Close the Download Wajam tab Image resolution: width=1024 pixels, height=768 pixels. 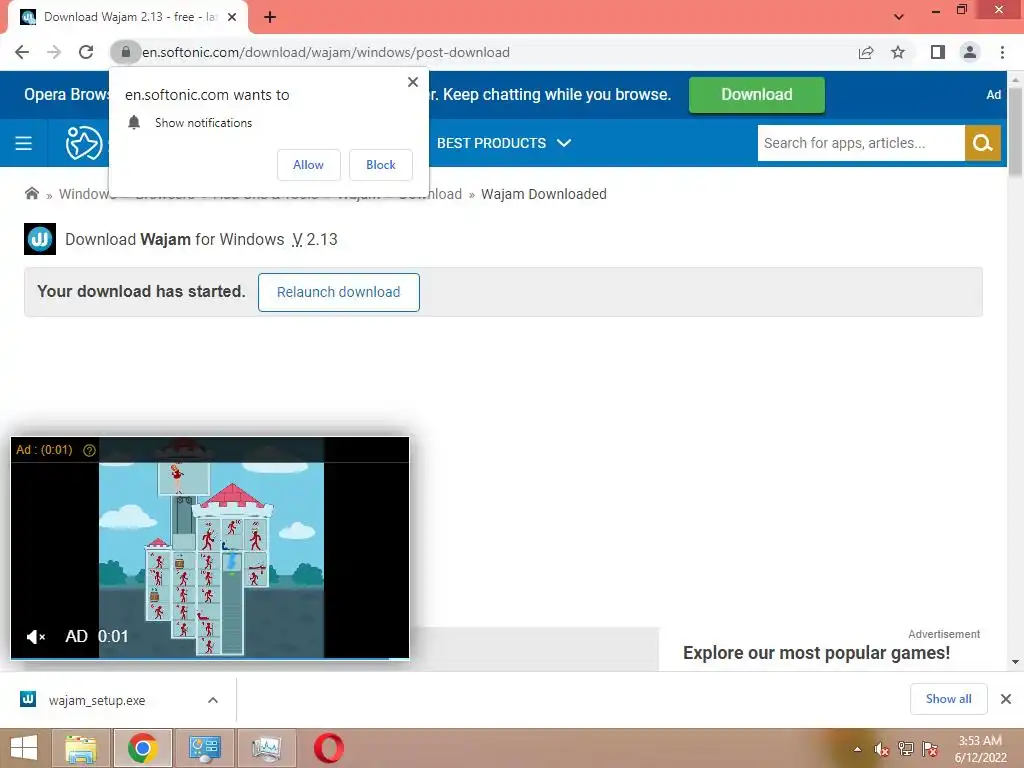coord(232,17)
